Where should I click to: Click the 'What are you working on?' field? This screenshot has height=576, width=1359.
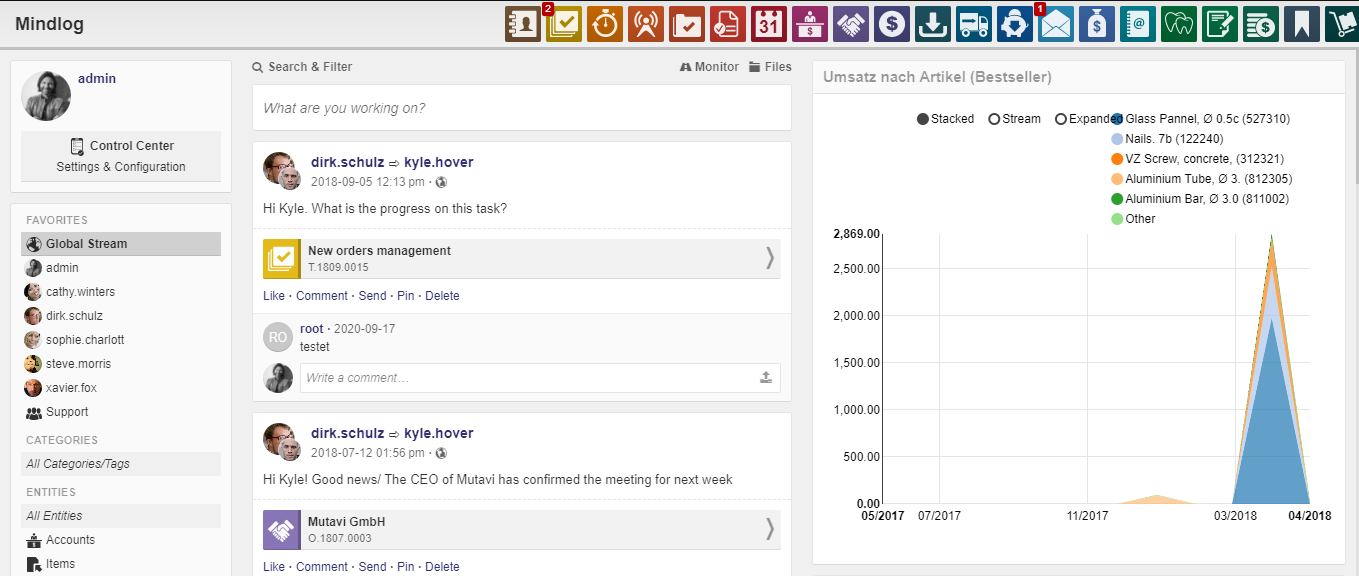[521, 108]
